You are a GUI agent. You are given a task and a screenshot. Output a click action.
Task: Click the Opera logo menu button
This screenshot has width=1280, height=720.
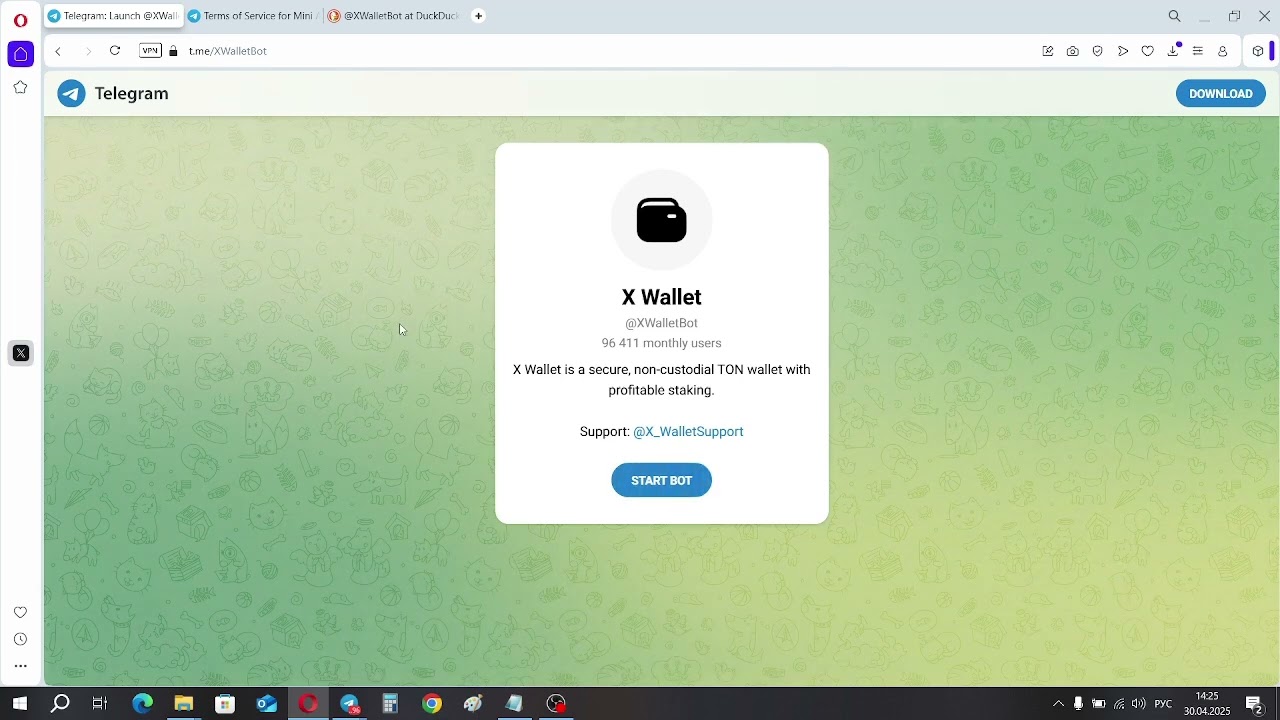click(20, 20)
